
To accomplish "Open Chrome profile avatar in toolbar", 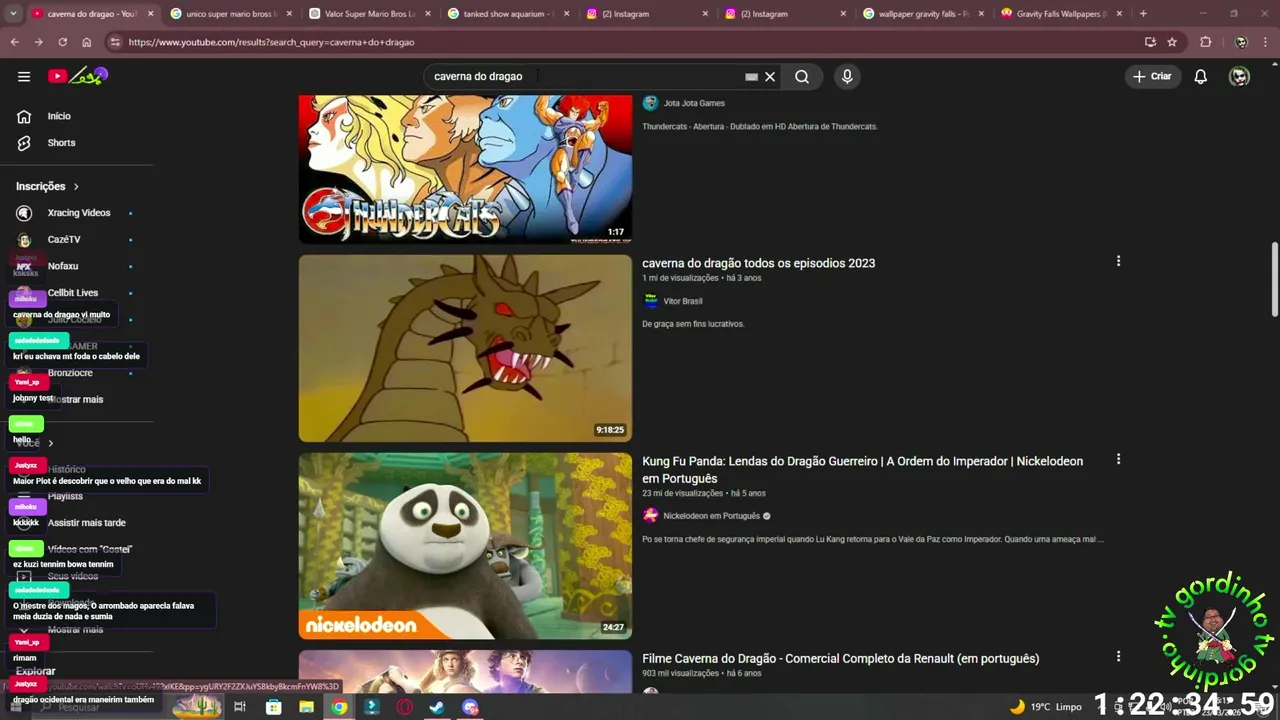I will [1241, 42].
